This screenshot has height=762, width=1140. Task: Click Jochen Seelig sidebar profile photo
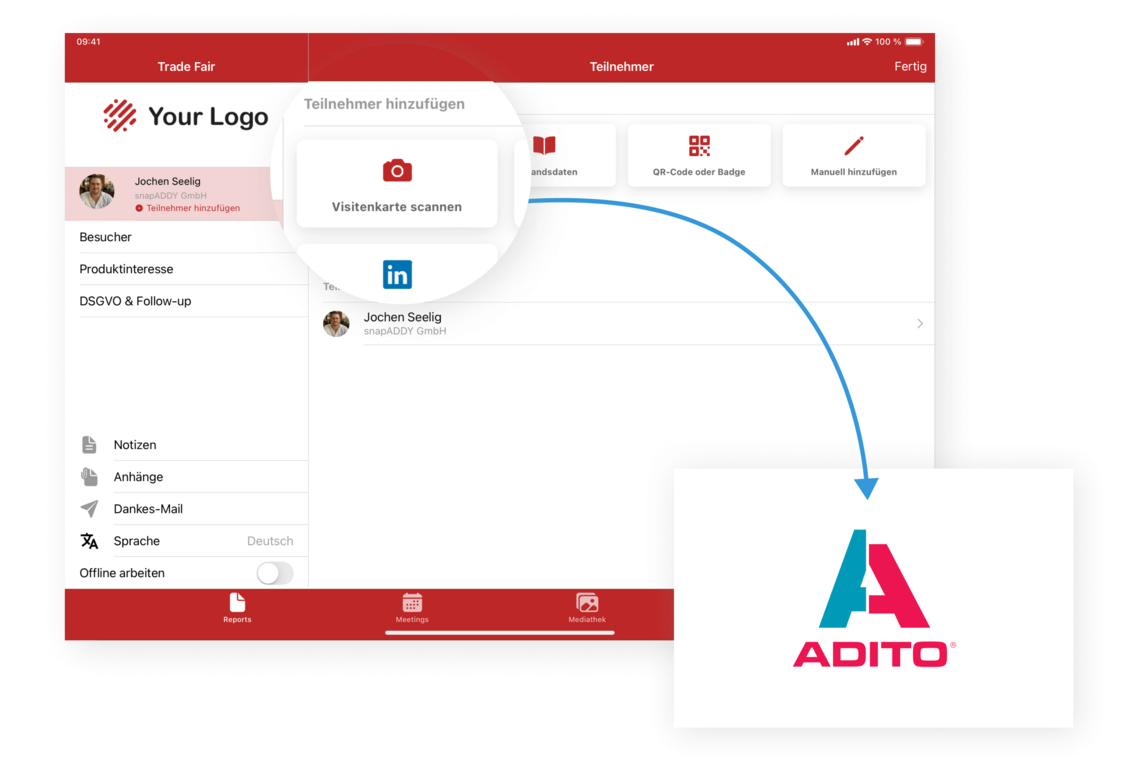[97, 192]
